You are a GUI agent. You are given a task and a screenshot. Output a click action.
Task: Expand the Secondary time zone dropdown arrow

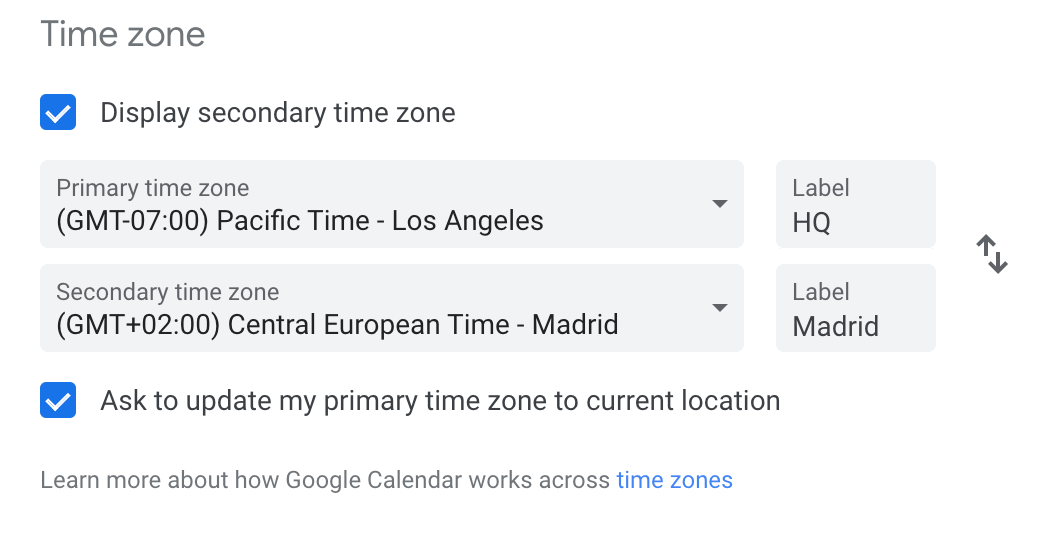[x=719, y=308]
